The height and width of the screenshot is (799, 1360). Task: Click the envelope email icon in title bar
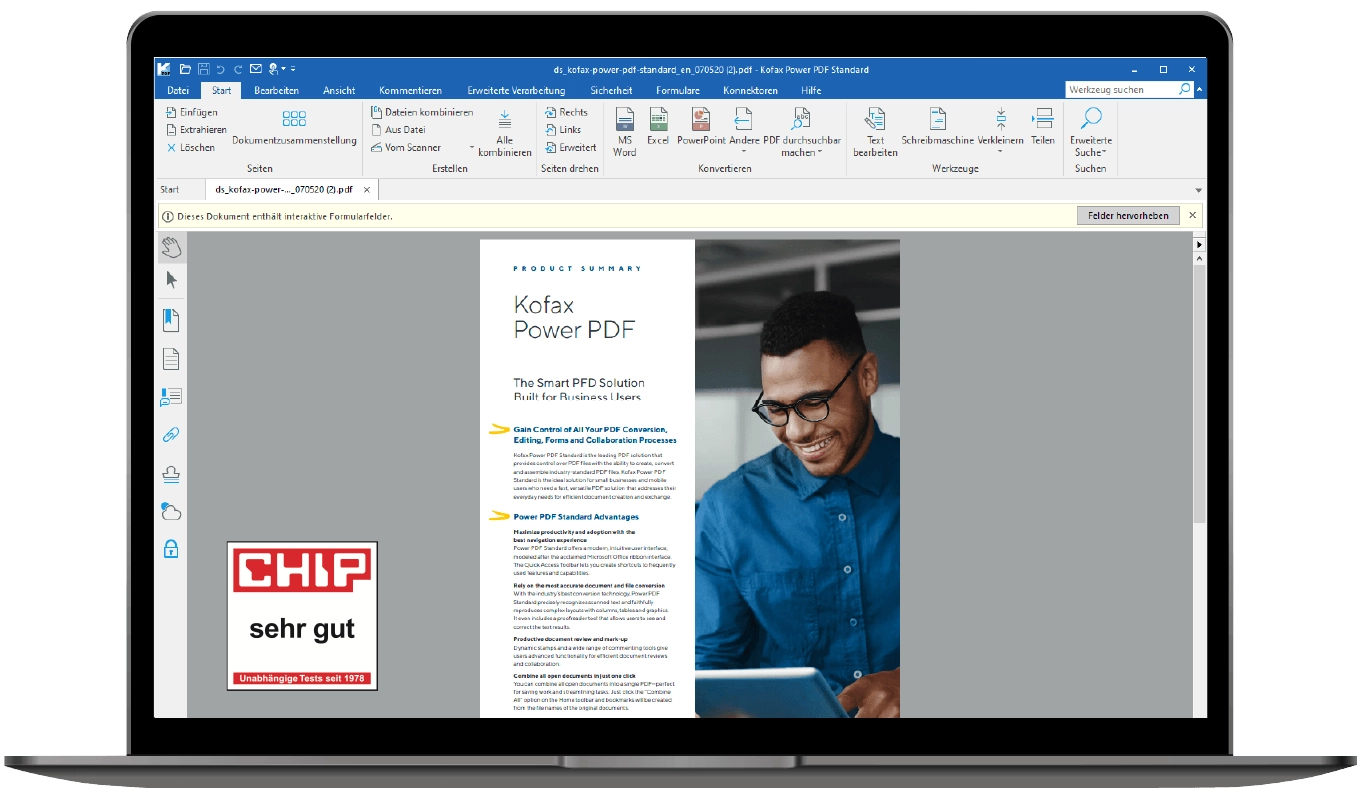(256, 69)
